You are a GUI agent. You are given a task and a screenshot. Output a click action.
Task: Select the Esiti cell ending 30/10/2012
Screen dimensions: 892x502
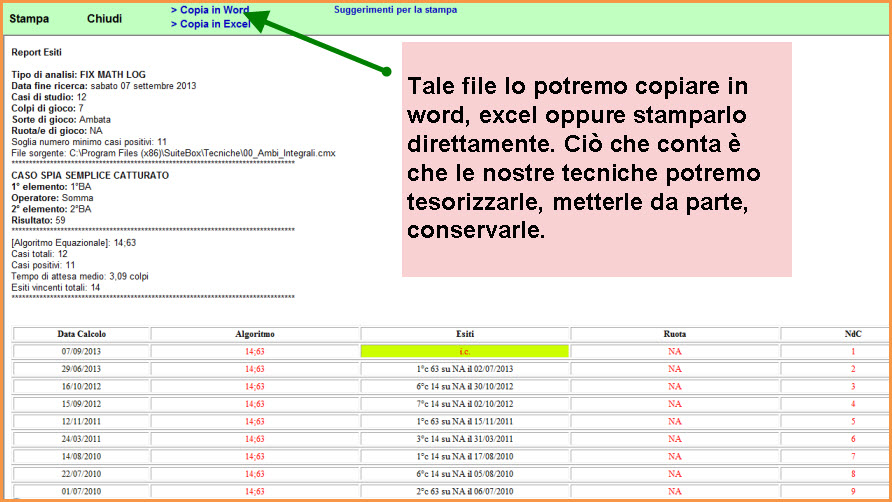(x=464, y=386)
